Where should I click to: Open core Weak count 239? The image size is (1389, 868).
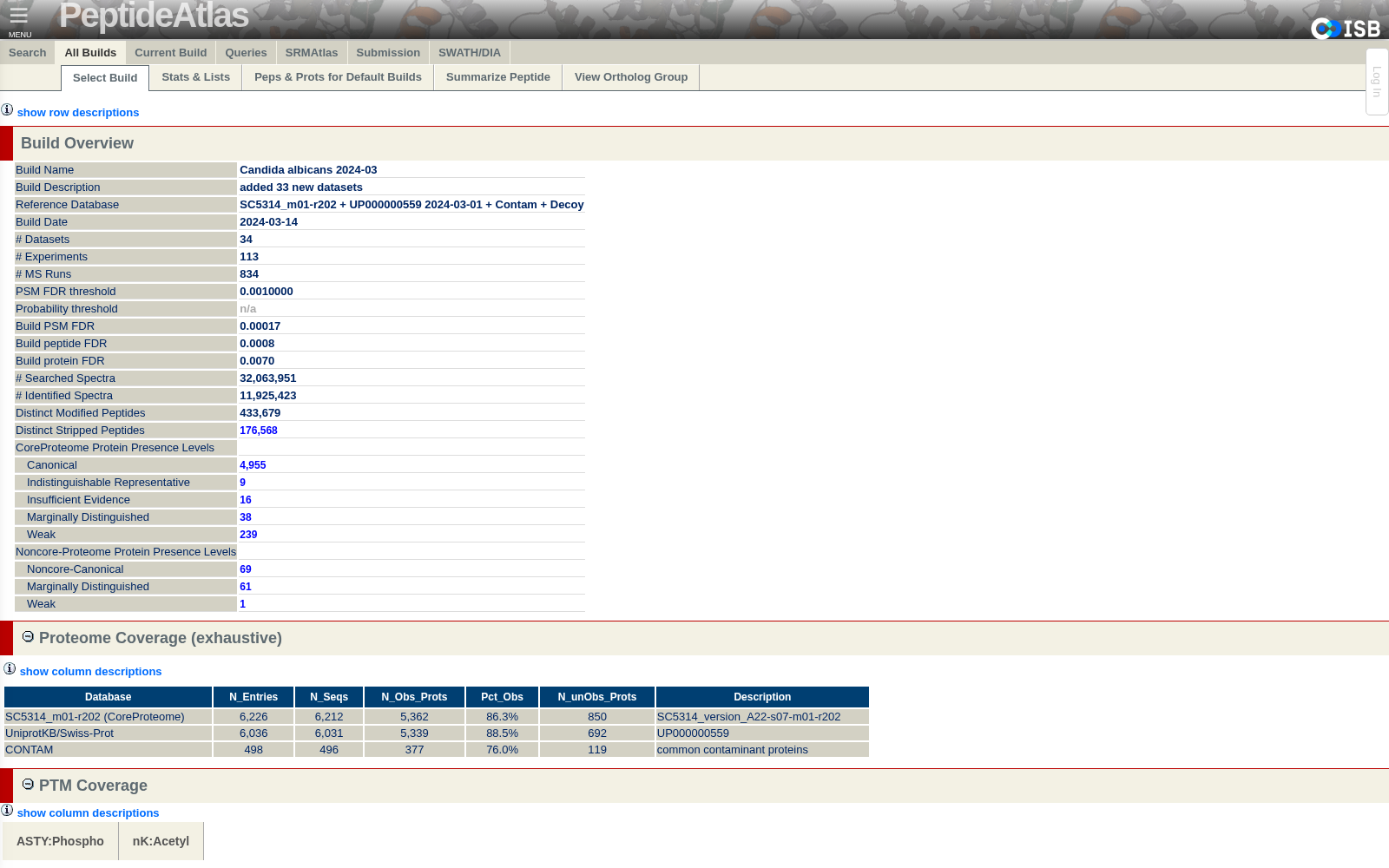pos(248,535)
